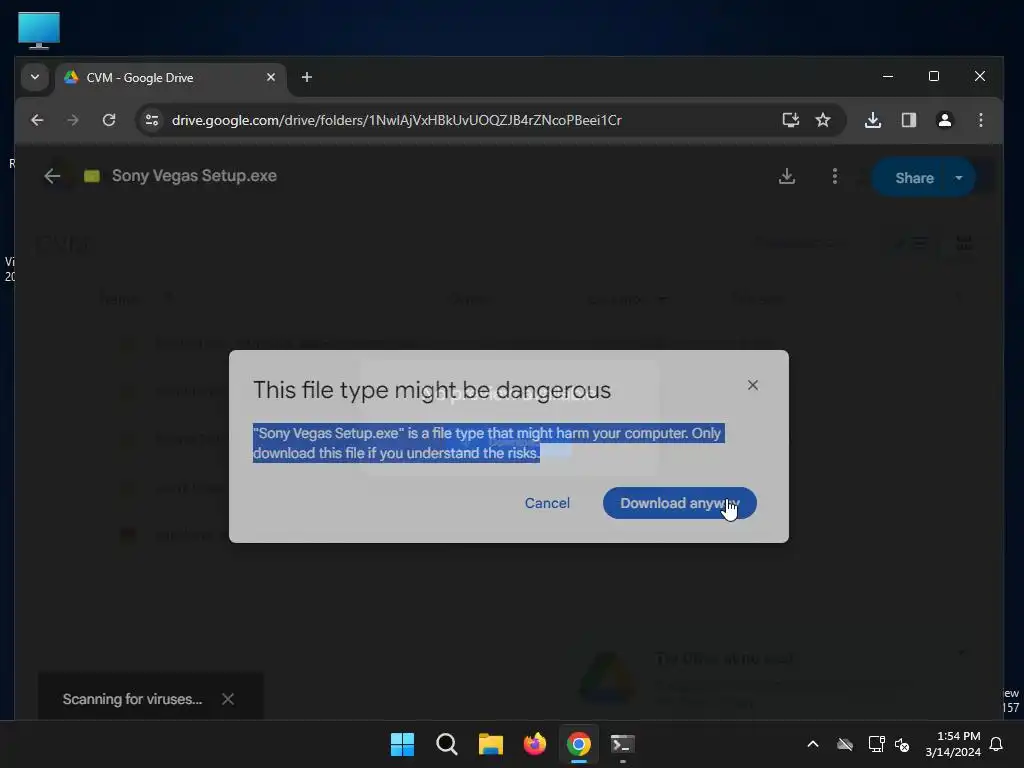The image size is (1024, 768).
Task: Open File Explorer from the taskbar
Action: pyautogui.click(x=490, y=744)
